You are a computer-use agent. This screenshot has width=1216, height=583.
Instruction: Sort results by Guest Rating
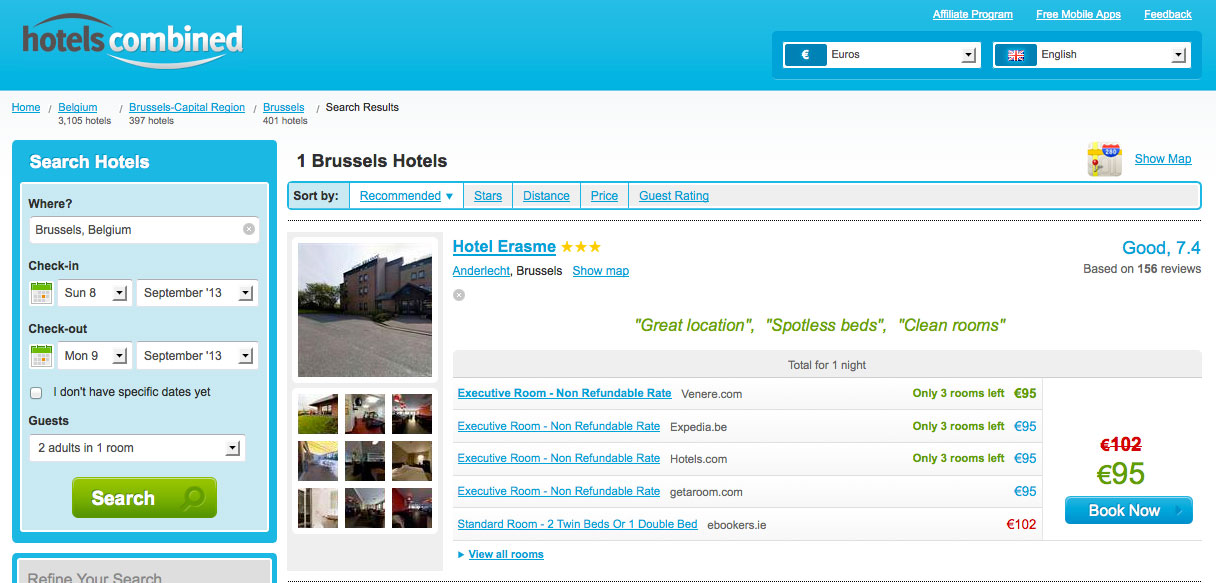674,196
